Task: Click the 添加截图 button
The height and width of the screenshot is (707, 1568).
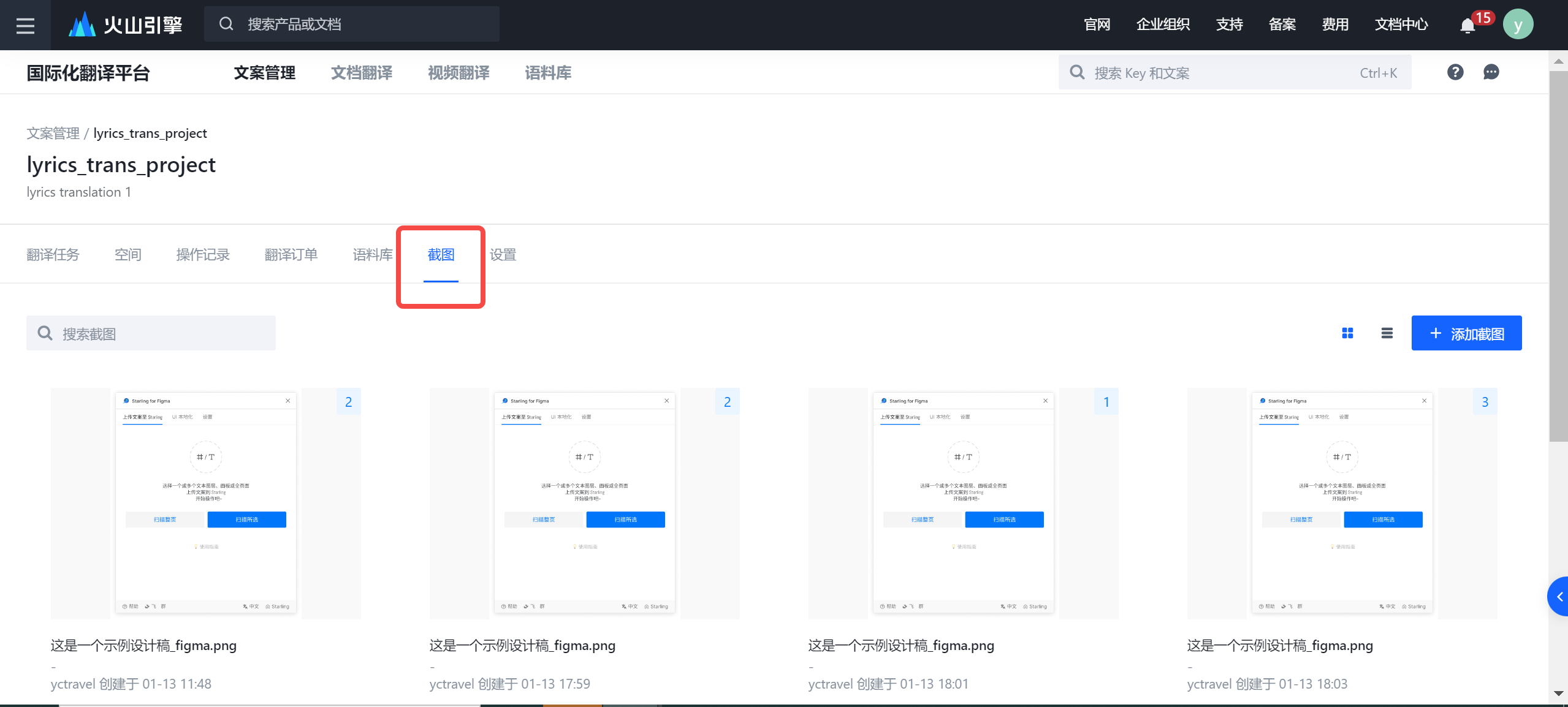Action: 1466,333
